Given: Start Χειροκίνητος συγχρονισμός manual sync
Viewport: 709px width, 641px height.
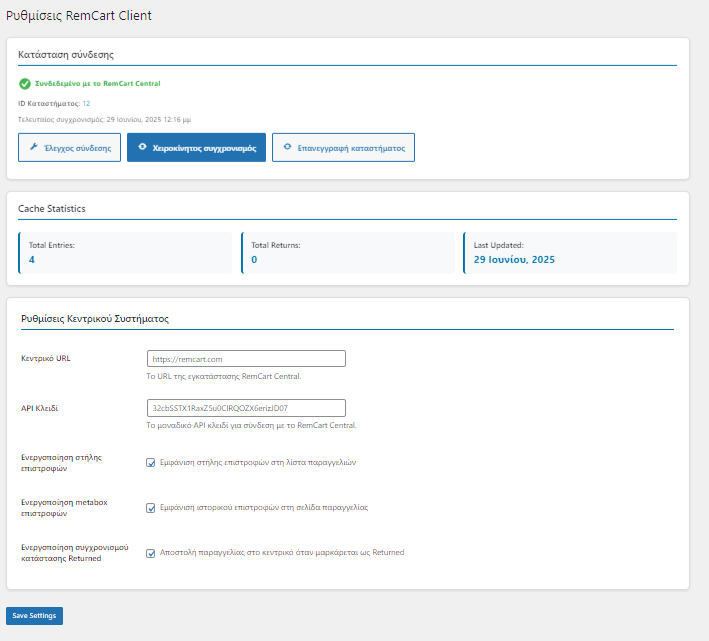Looking at the screenshot, I should (x=196, y=147).
